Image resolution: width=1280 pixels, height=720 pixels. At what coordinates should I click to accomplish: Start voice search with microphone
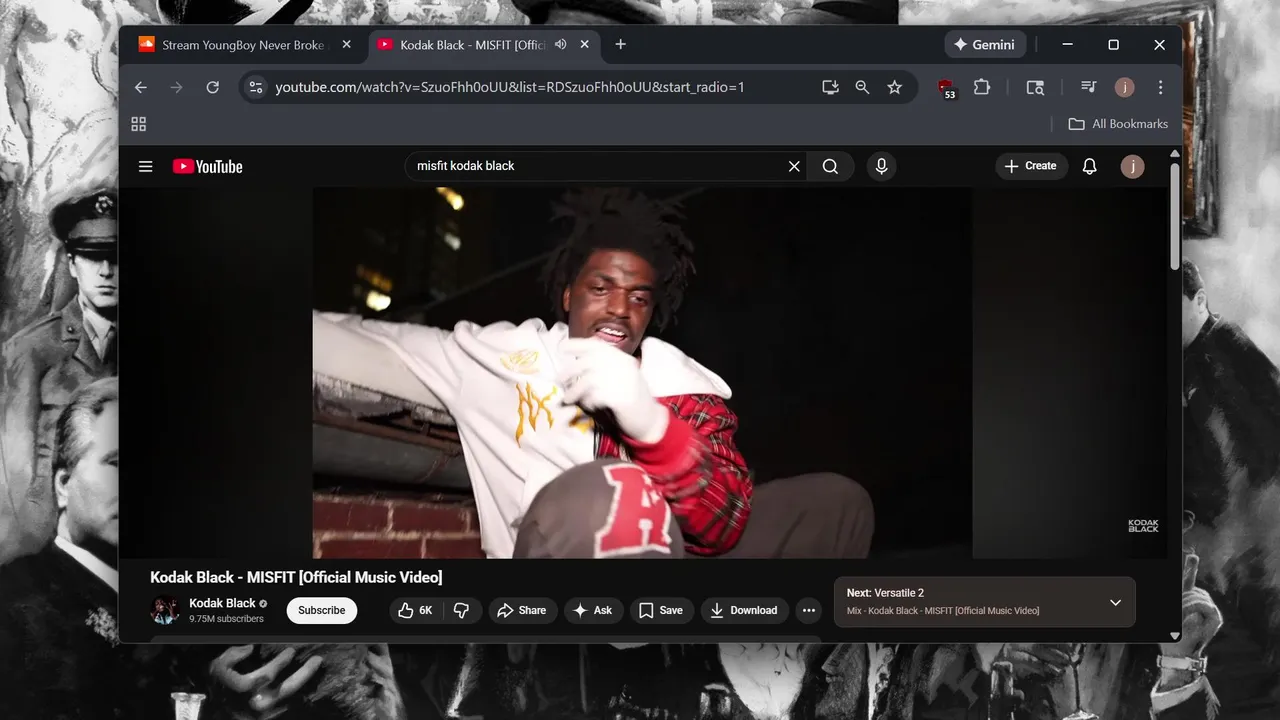tap(881, 167)
